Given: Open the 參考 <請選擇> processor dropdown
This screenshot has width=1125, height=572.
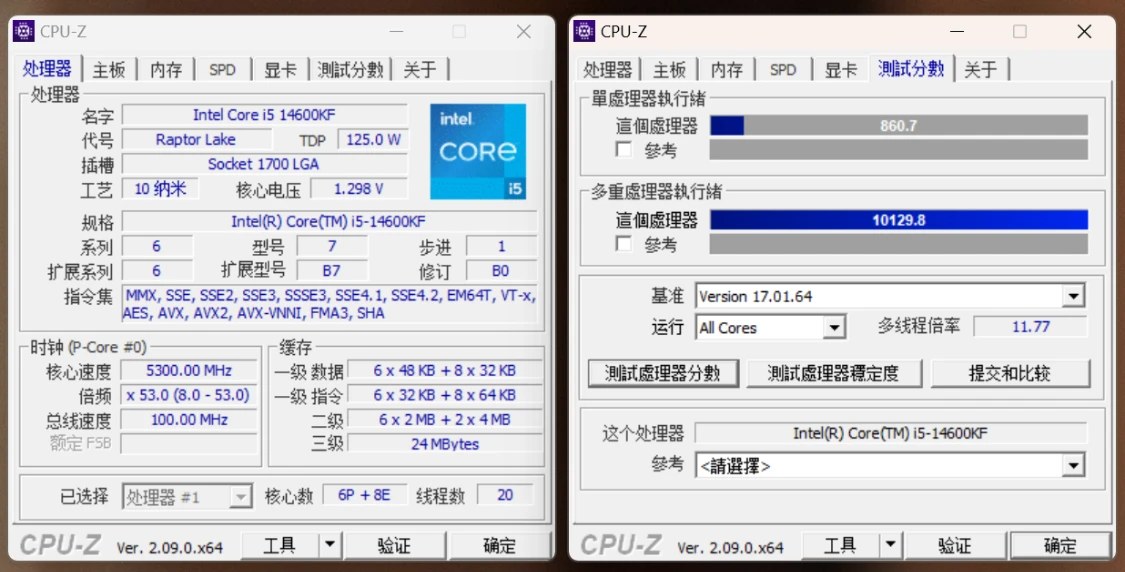Looking at the screenshot, I should (1073, 466).
